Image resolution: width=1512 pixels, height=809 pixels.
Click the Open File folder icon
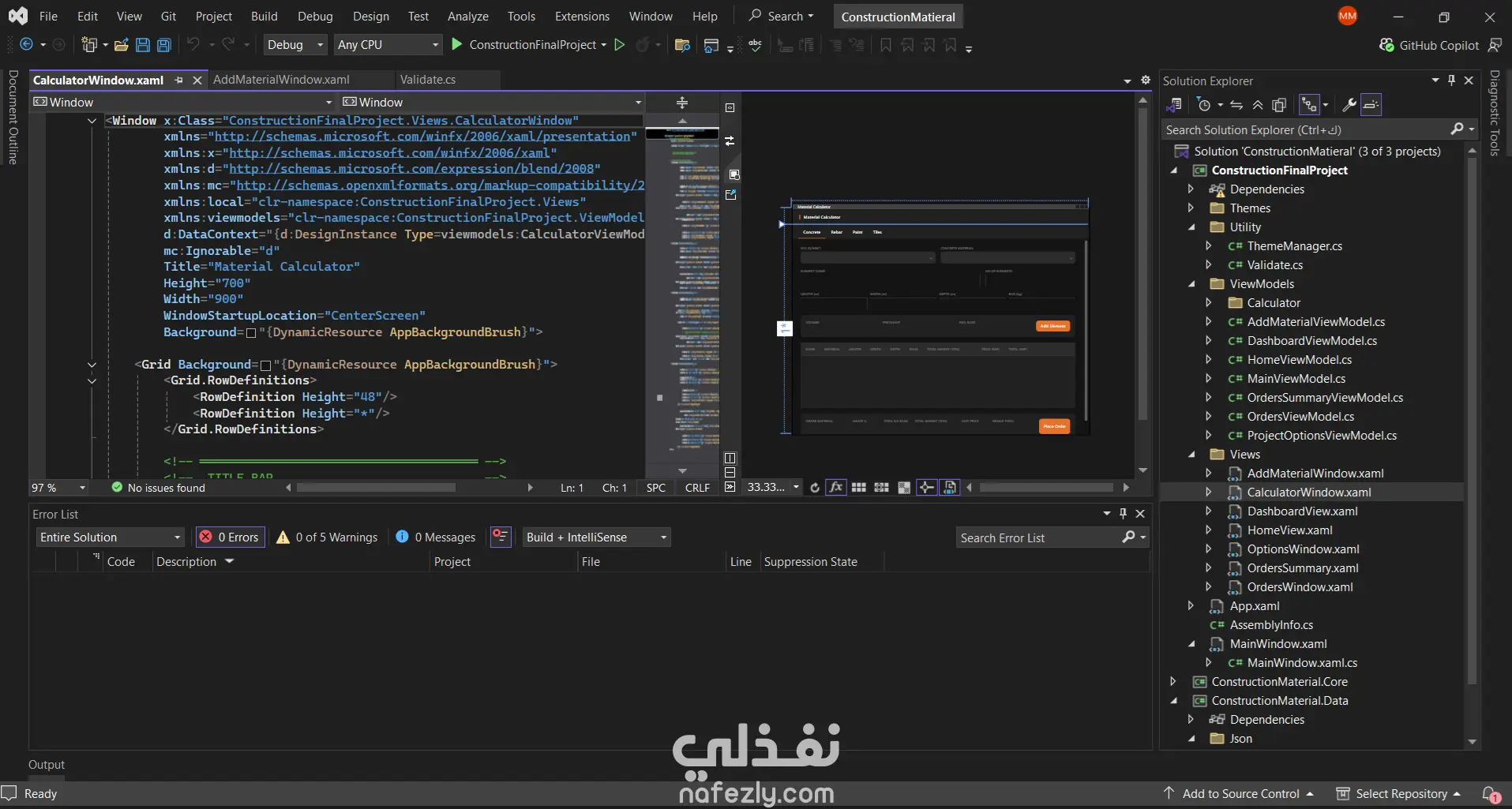pos(121,45)
